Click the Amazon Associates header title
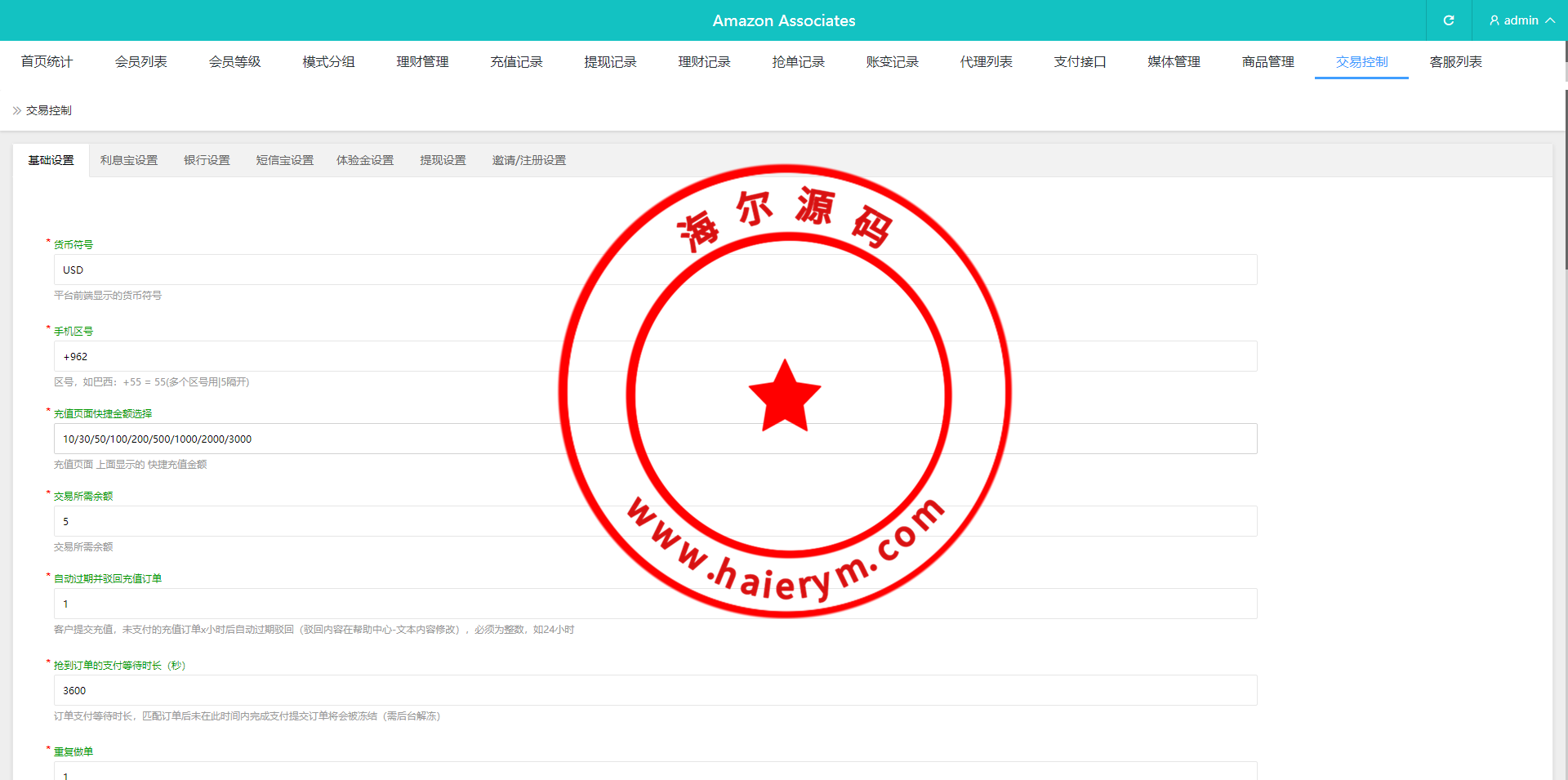The height and width of the screenshot is (780, 1568). click(784, 20)
